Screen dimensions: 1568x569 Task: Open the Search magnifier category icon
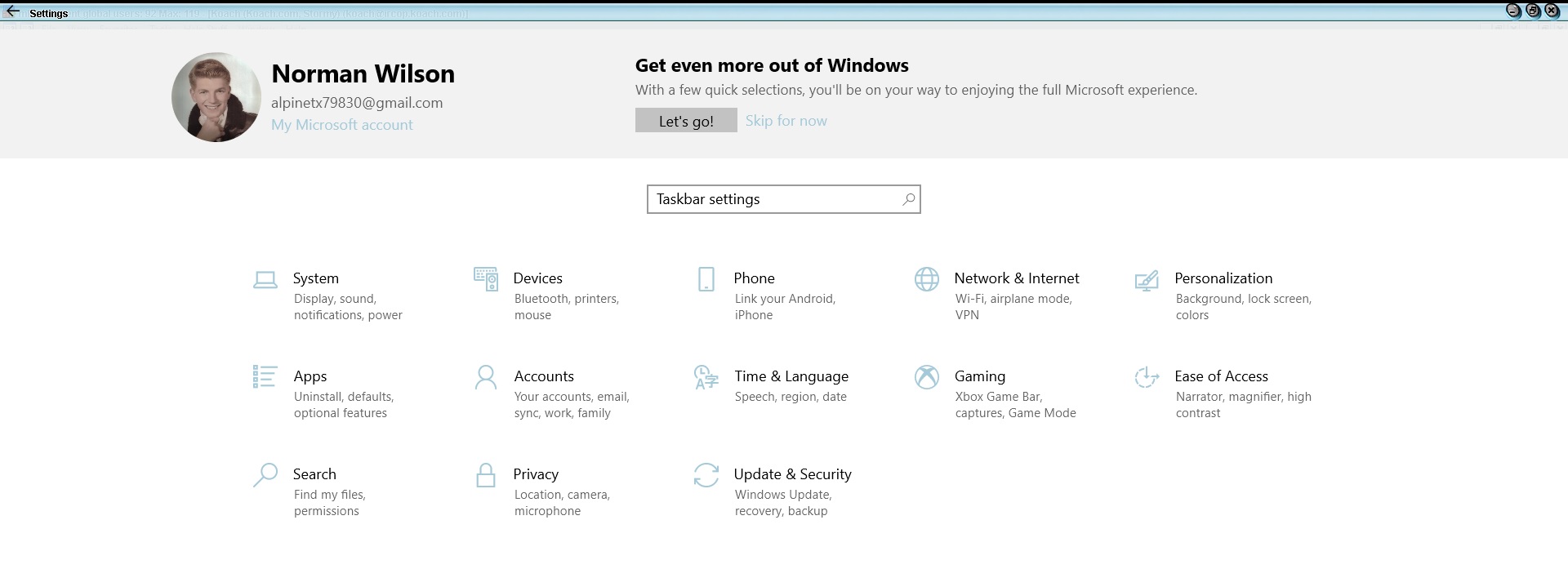click(x=265, y=475)
